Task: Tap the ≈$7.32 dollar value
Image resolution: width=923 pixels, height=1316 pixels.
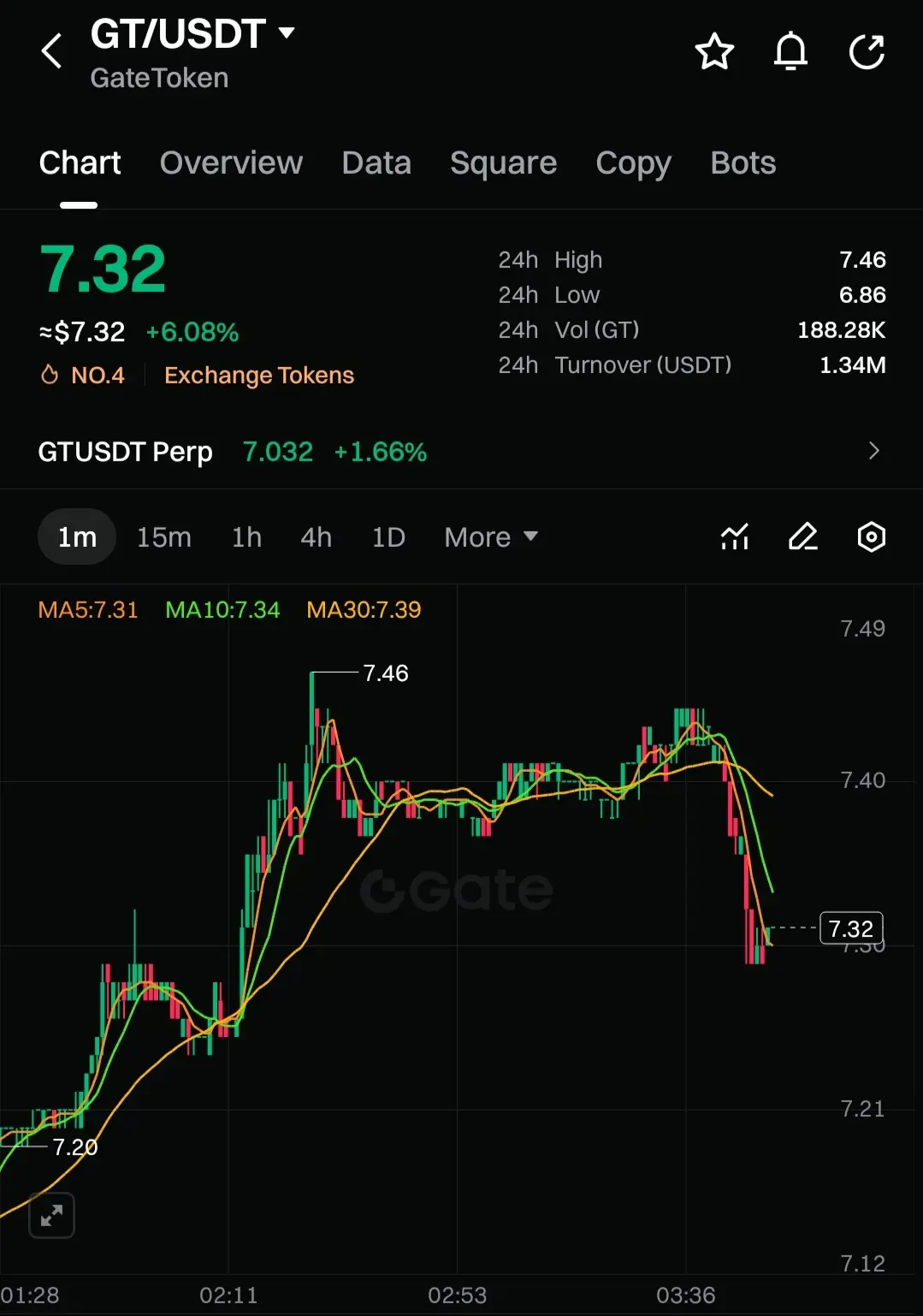Action: pyautogui.click(x=82, y=332)
